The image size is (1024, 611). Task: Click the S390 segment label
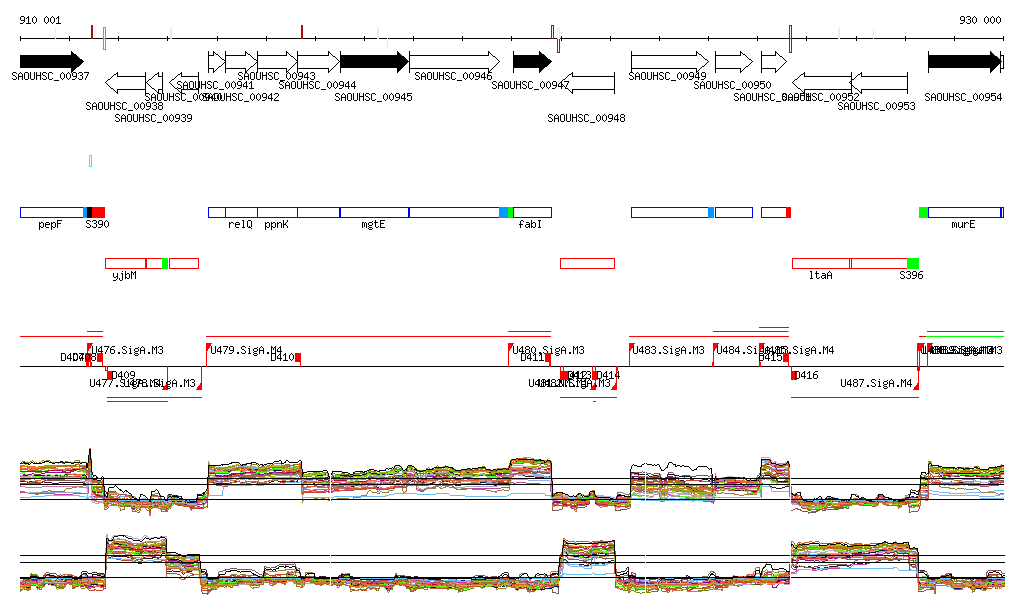[97, 224]
